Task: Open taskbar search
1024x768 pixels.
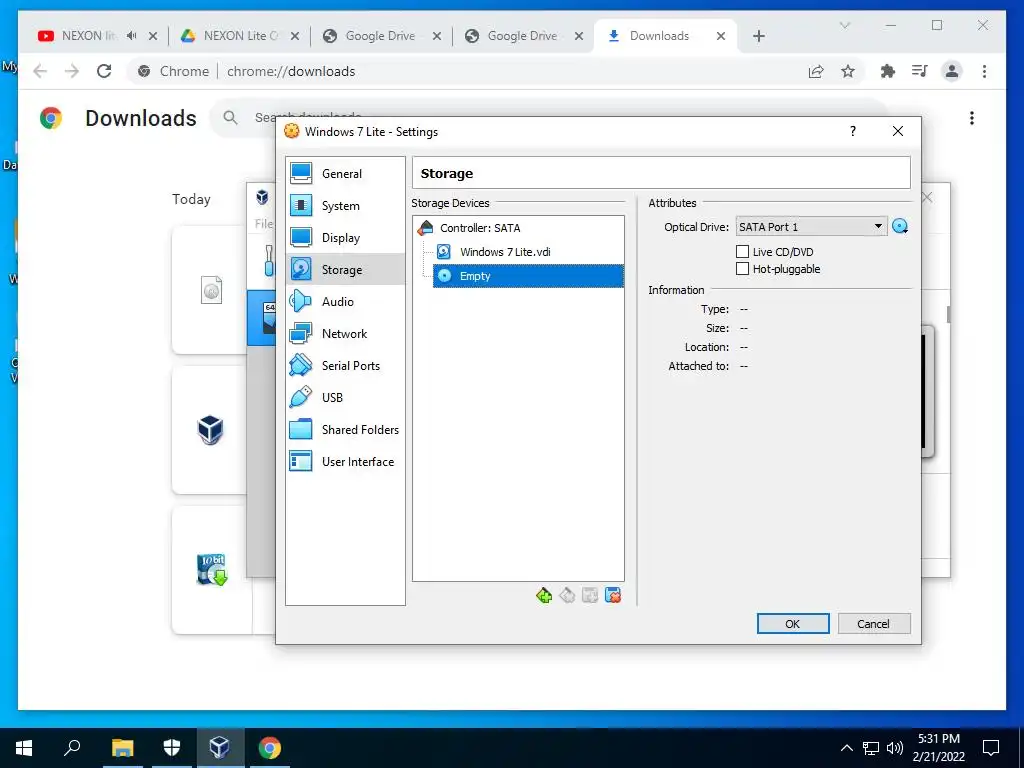Action: click(x=72, y=748)
